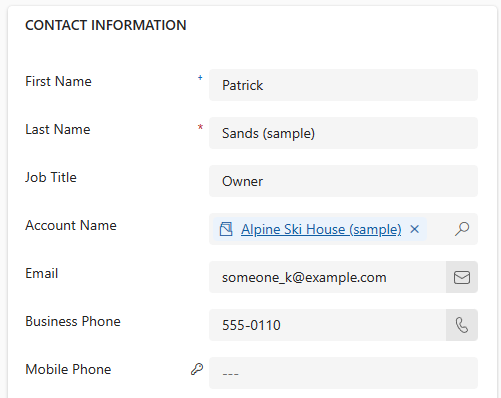
Task: Click the CONTACT INFORMATION section header
Action: 106,25
